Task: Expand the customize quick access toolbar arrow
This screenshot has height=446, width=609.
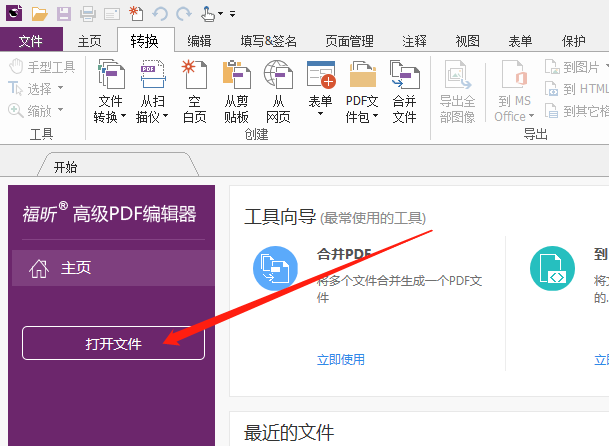Action: 232,14
